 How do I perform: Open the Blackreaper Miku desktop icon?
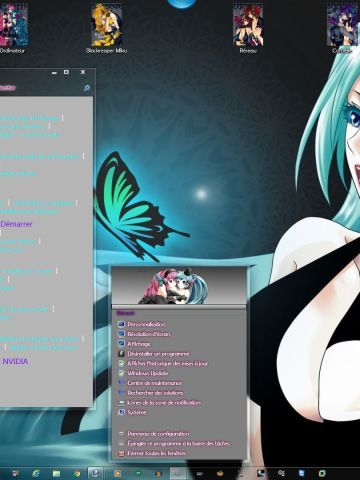(107, 28)
